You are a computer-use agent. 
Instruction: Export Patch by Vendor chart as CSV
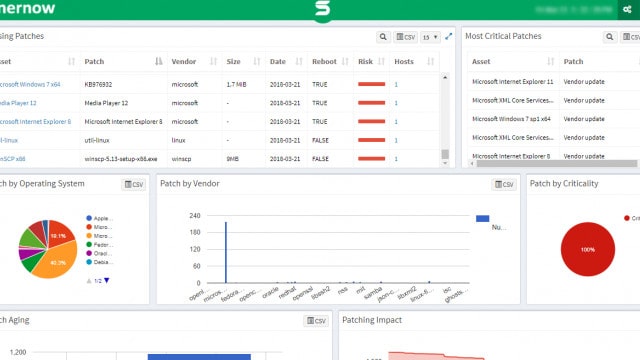tap(504, 184)
